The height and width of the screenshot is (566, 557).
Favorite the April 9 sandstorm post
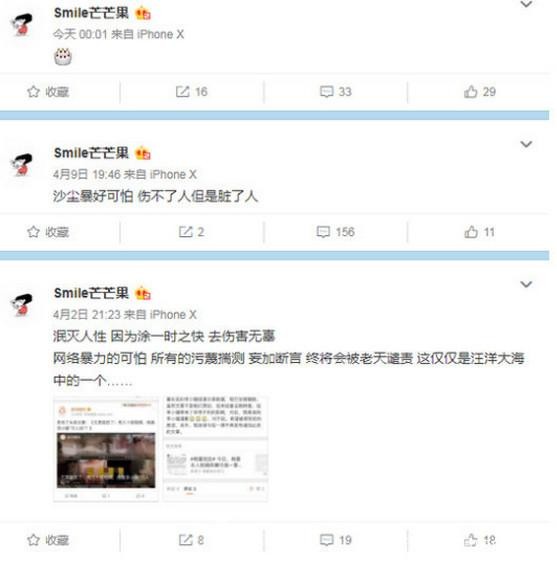(x=48, y=232)
